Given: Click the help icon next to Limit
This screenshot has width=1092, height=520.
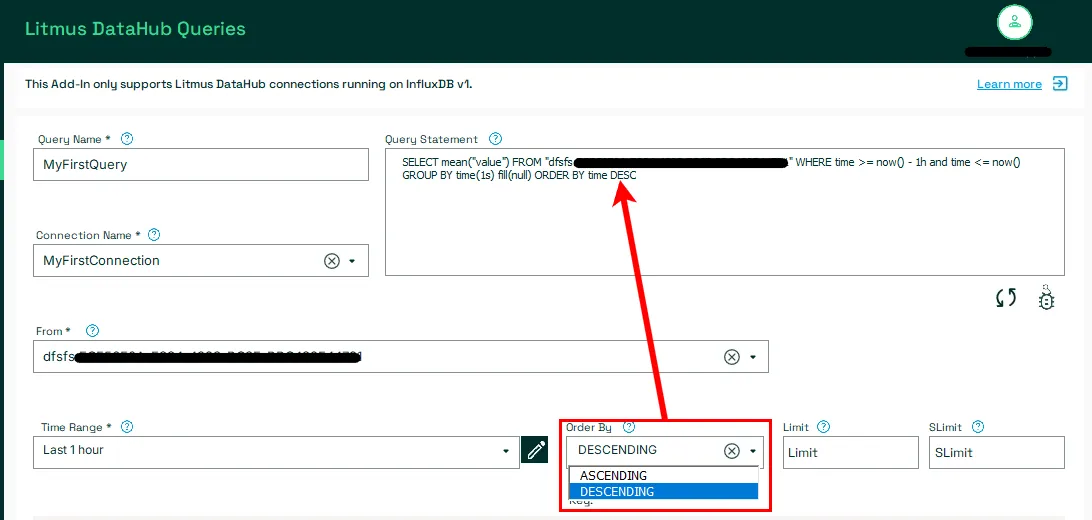Looking at the screenshot, I should pos(823,427).
